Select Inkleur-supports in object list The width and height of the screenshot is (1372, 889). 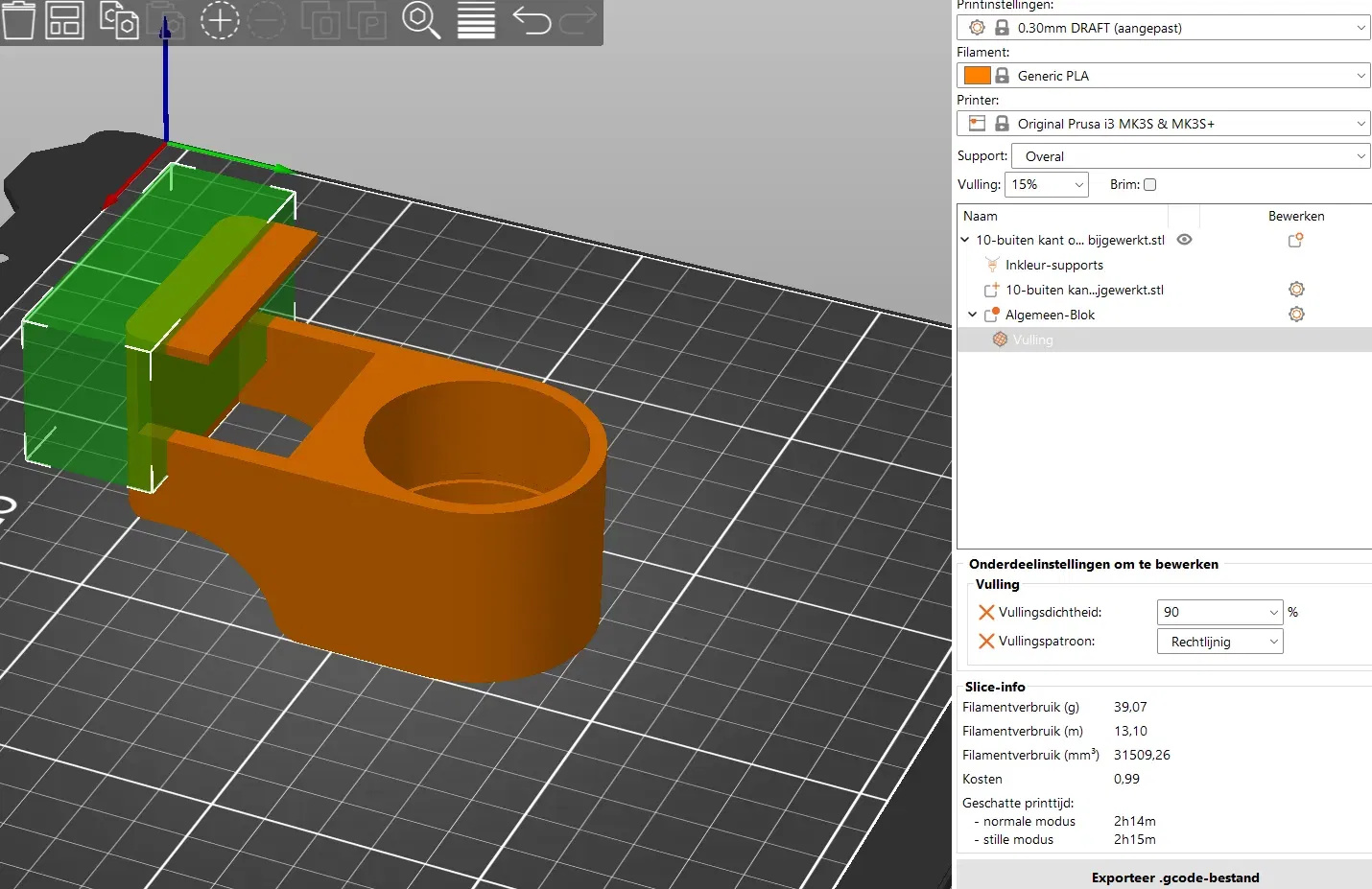(x=1053, y=265)
